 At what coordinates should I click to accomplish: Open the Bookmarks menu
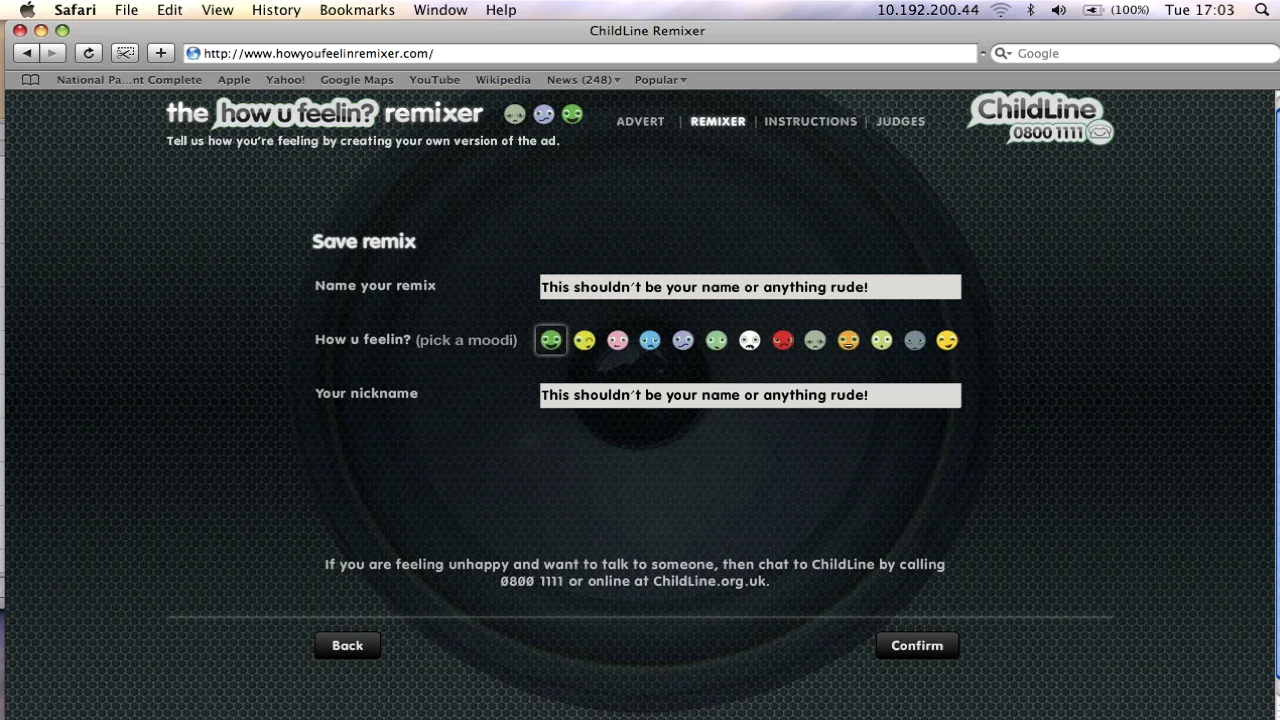[358, 10]
